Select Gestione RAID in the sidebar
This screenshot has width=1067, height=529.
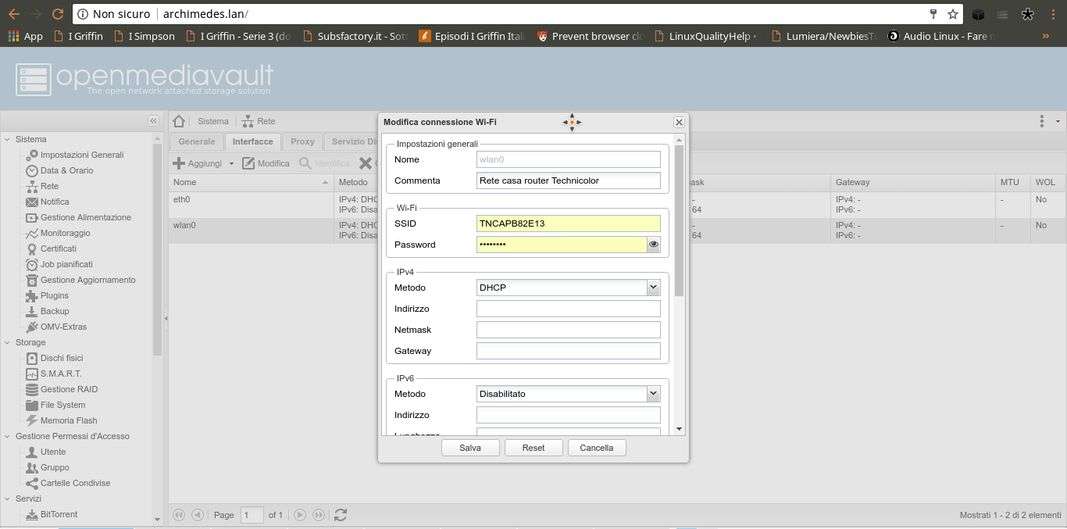pos(68,389)
